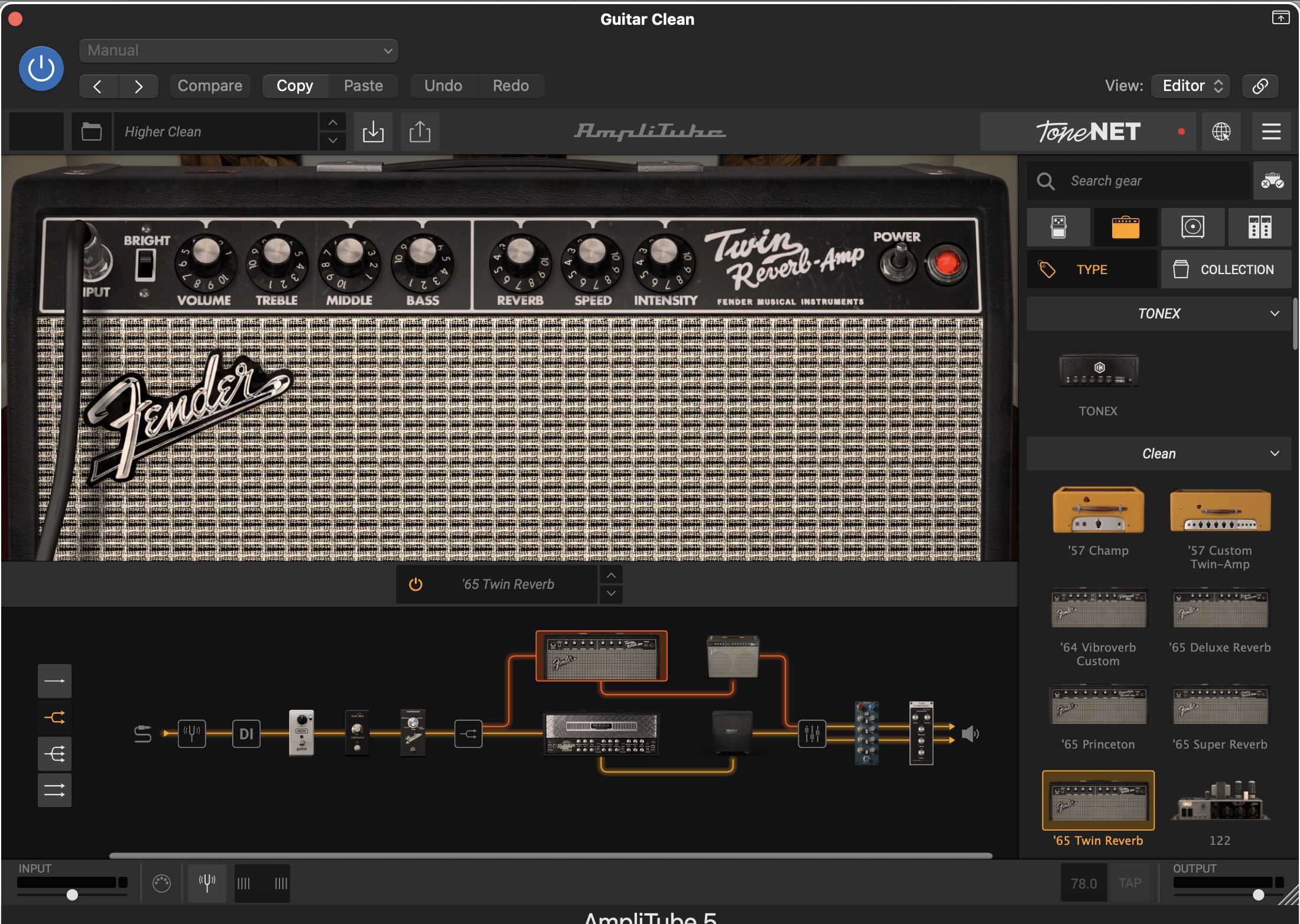Image resolution: width=1300 pixels, height=924 pixels.
Task: Choose the parallel lines routing layout
Action: pyautogui.click(x=54, y=790)
